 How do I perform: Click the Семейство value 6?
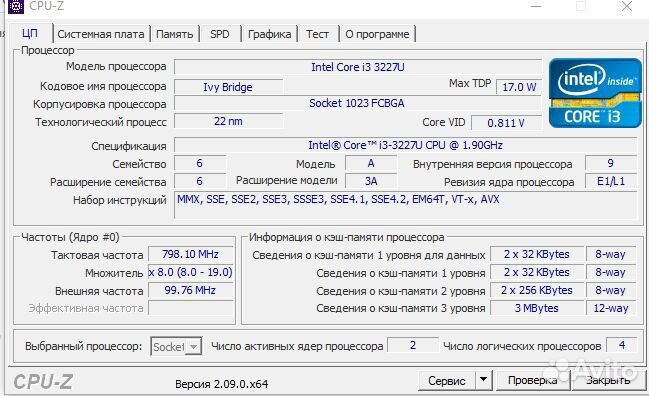200,163
